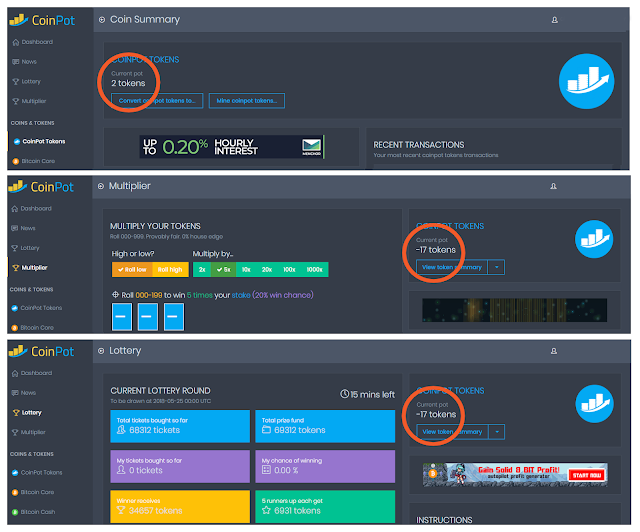640x532 pixels.
Task: Click the first blue roll digit card
Action: point(122,316)
